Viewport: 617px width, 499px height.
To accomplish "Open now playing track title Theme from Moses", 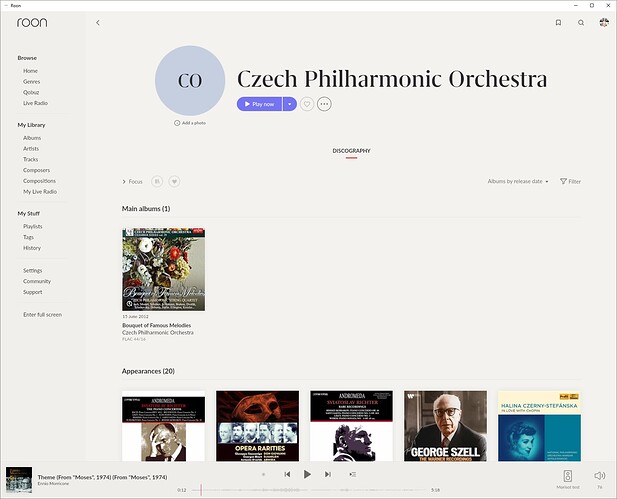I will [x=102, y=477].
